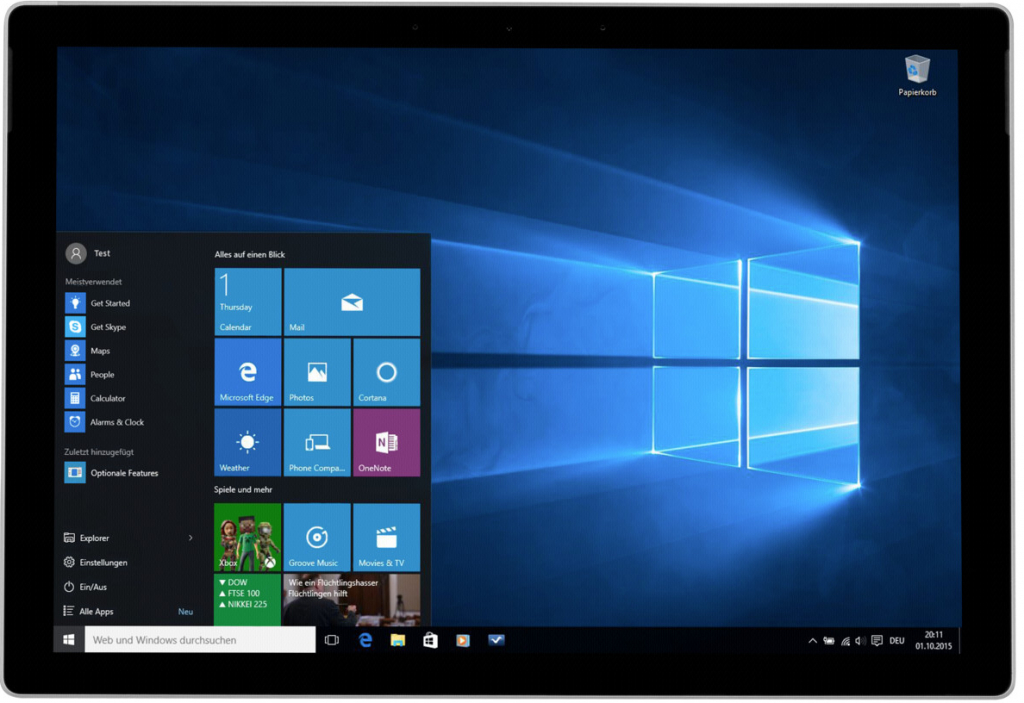
Task: Launch the OneNote tile
Action: pos(386,443)
